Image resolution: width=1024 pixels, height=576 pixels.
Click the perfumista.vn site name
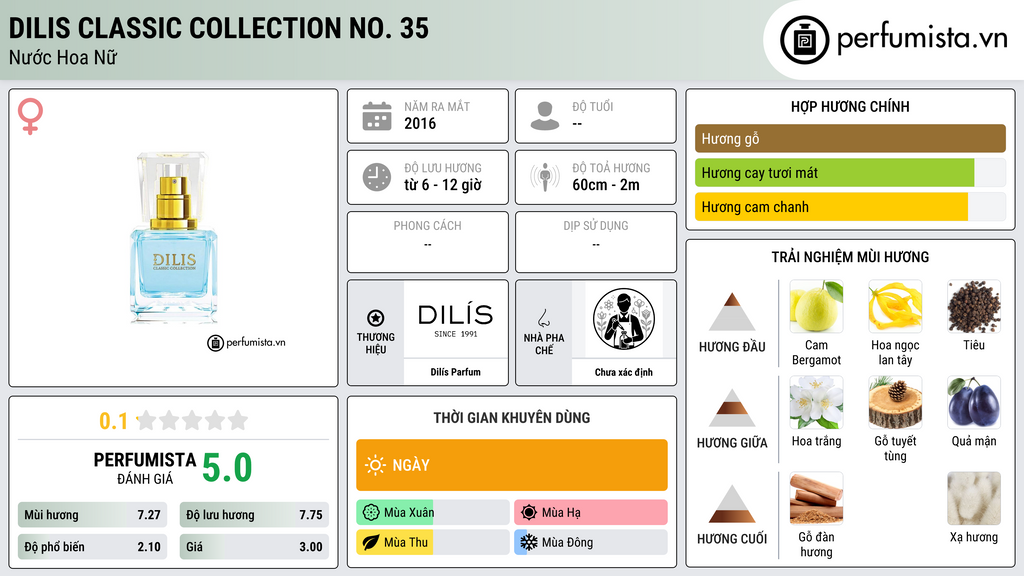tap(922, 39)
